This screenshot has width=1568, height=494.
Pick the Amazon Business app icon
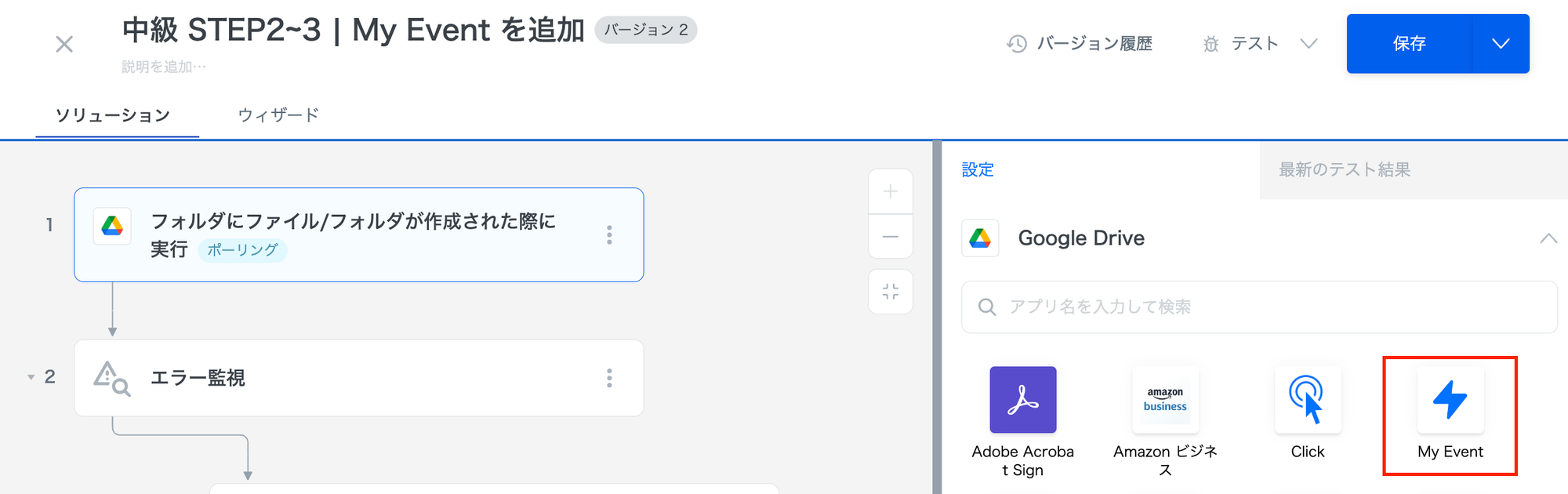1165,400
